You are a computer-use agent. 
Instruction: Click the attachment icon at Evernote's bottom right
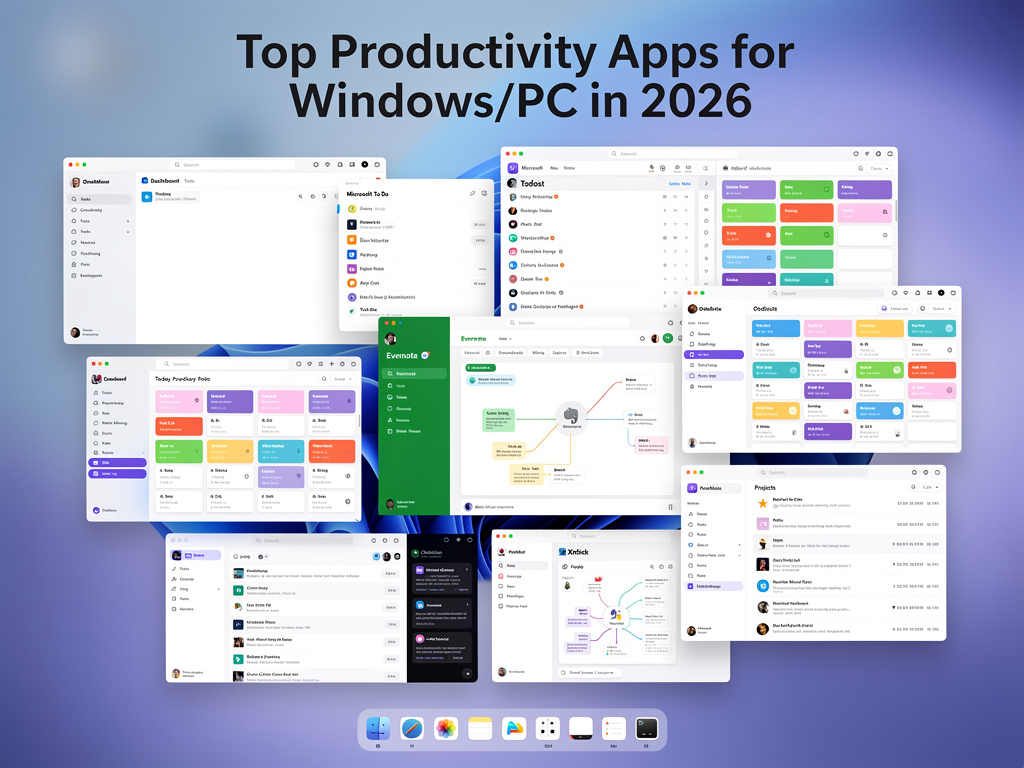670,507
